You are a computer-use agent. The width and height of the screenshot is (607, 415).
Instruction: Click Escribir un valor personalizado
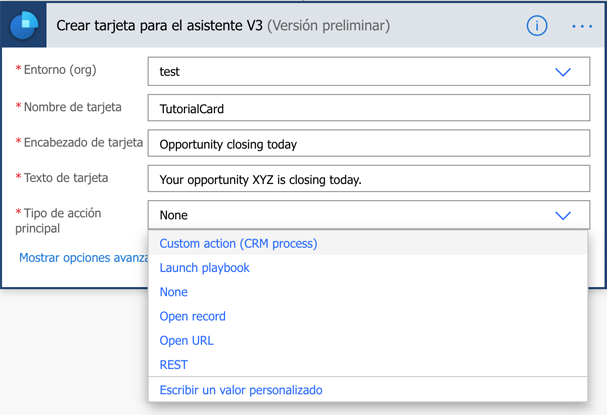(x=368, y=390)
